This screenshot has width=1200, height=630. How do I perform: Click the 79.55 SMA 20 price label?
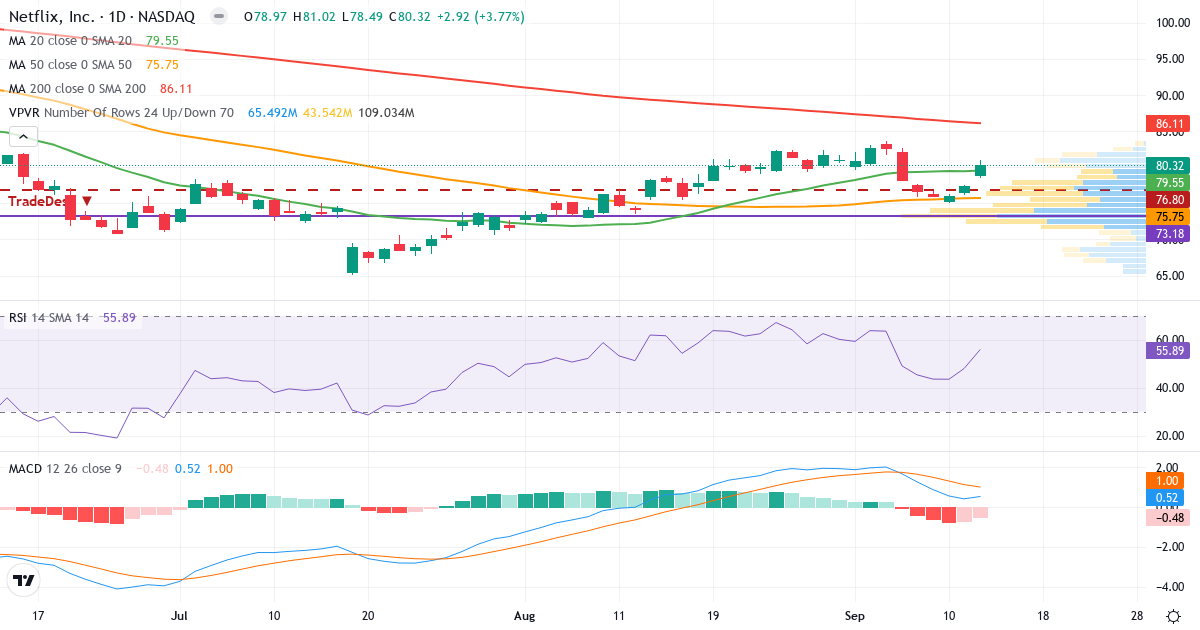1170,183
